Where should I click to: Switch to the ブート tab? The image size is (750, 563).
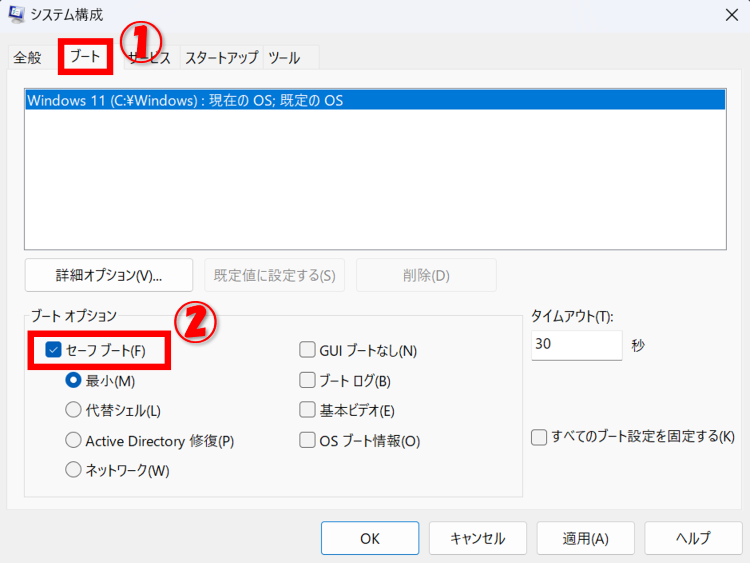(85, 56)
